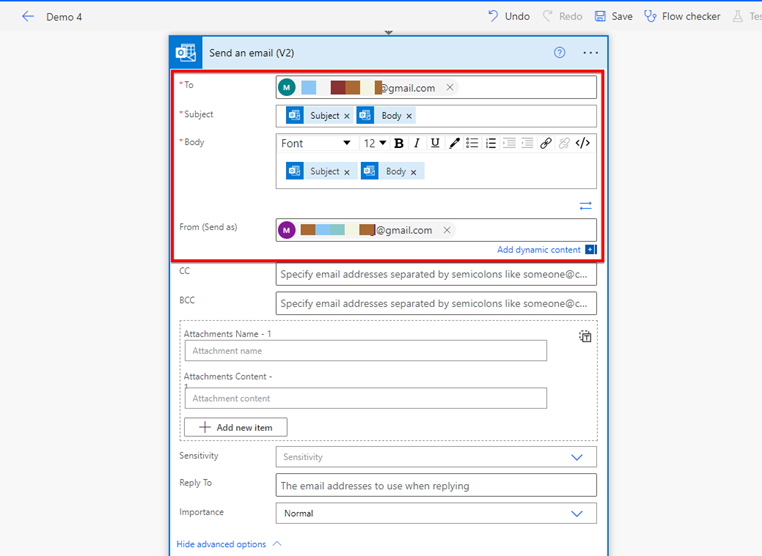Open help for Send an email action
The image size is (762, 556).
pyautogui.click(x=559, y=52)
